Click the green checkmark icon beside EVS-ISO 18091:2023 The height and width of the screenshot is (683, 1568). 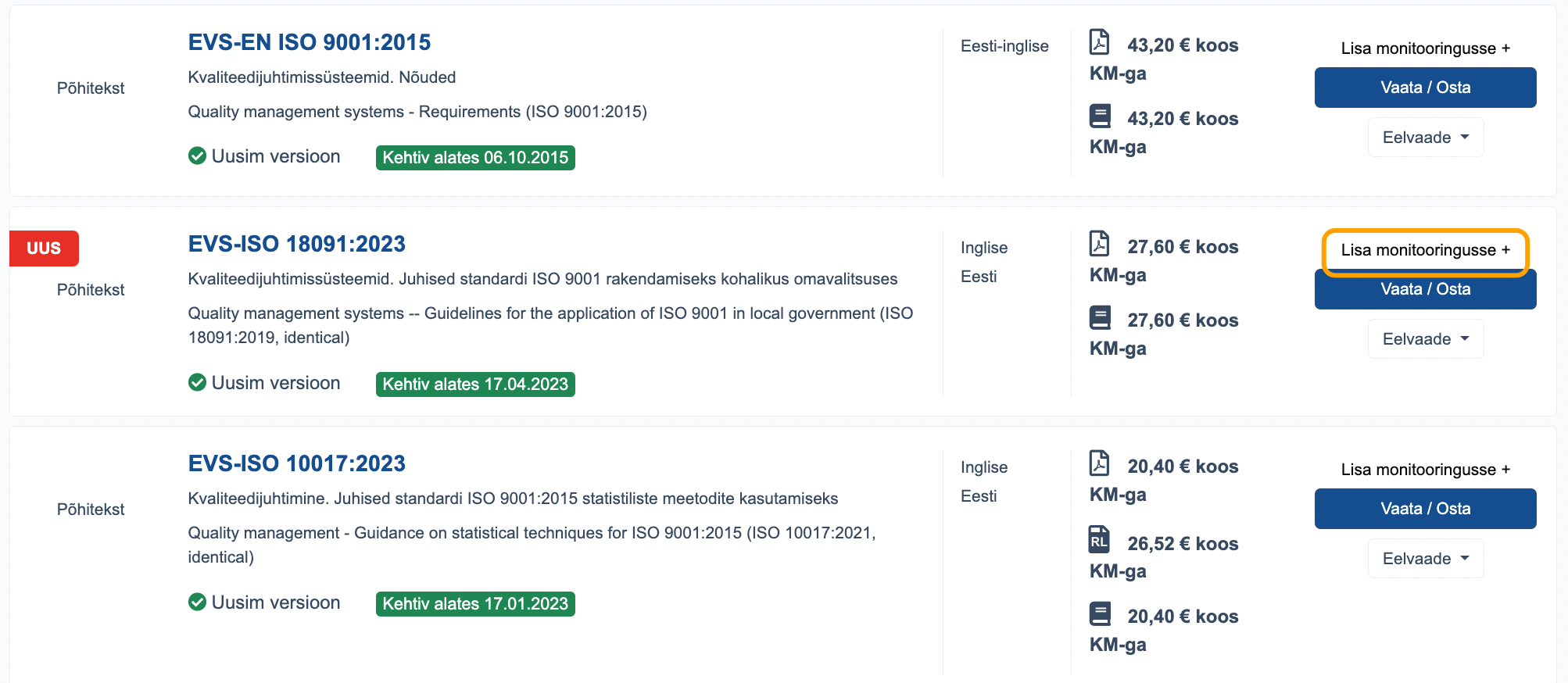tap(197, 382)
